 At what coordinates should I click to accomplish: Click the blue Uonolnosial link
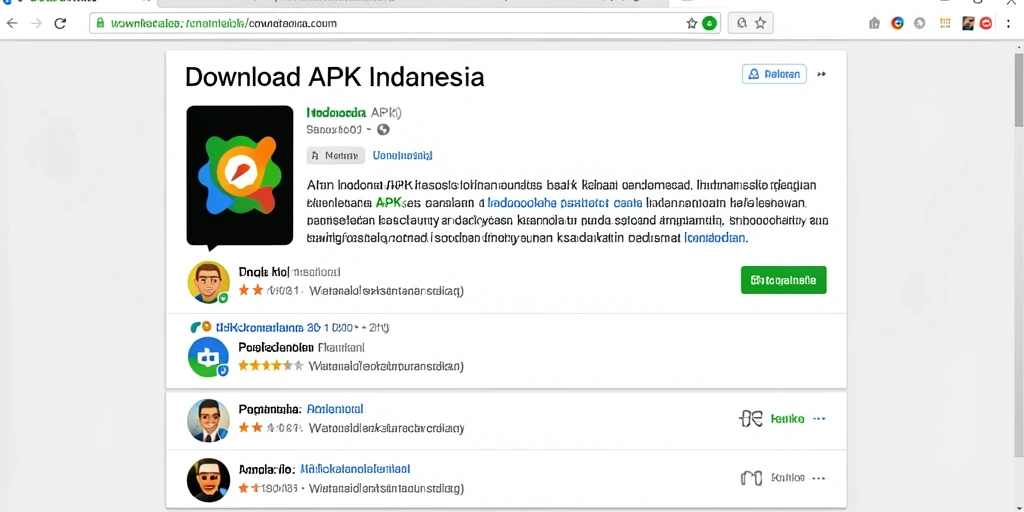click(x=402, y=155)
